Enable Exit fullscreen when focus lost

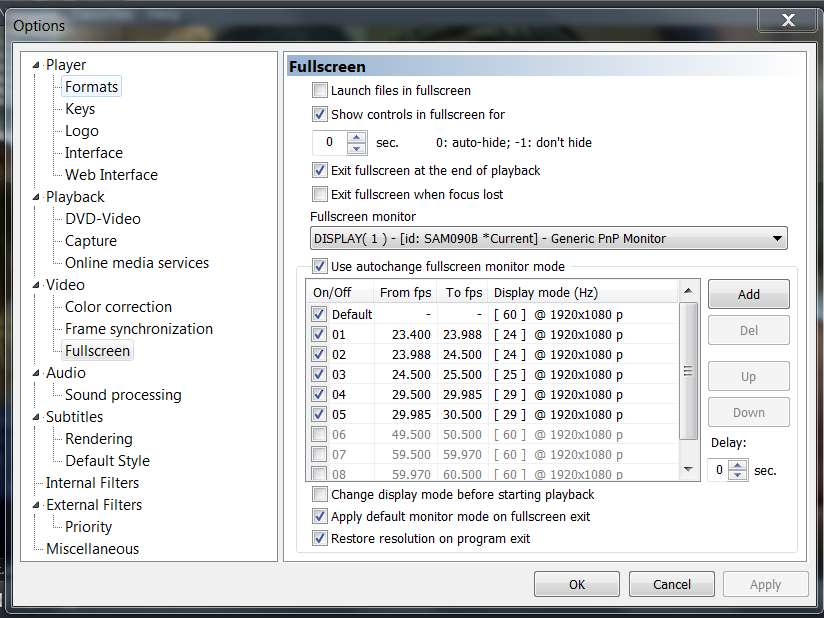(320, 194)
